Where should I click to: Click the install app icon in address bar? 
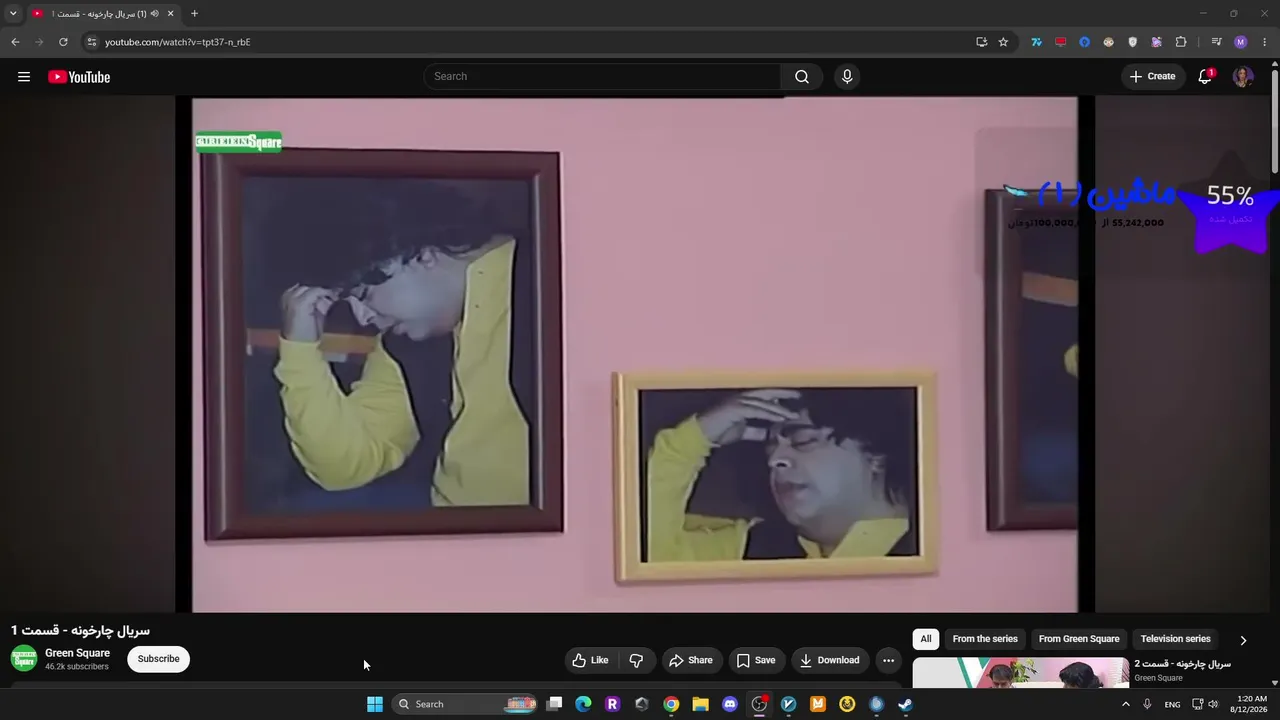click(981, 42)
